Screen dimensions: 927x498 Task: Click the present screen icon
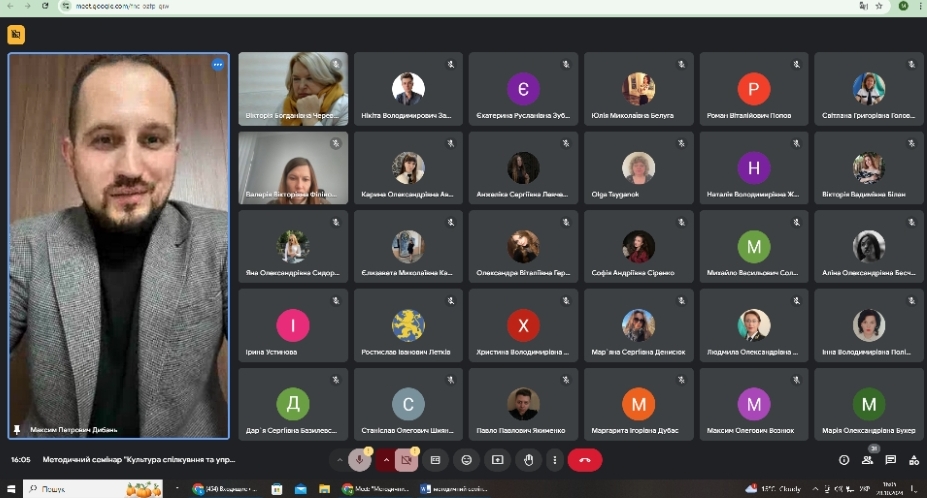[497, 460]
